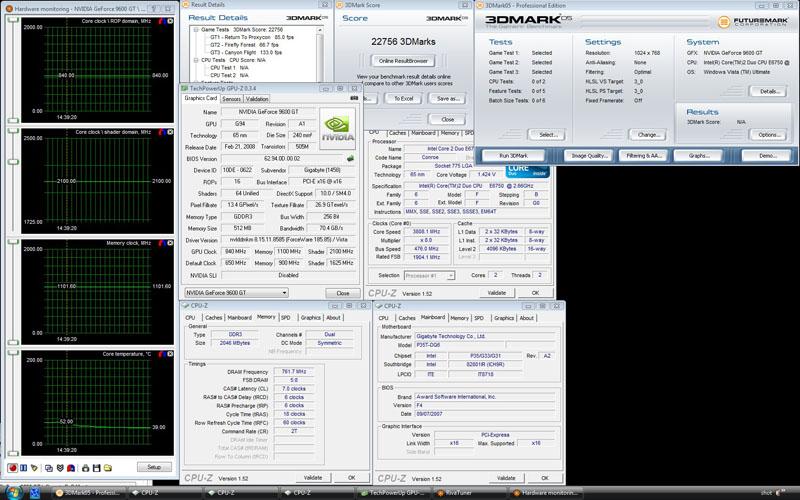Image resolution: width=800 pixels, height=500 pixels.
Task: Click the Filtering & AA button
Action: coord(644,156)
